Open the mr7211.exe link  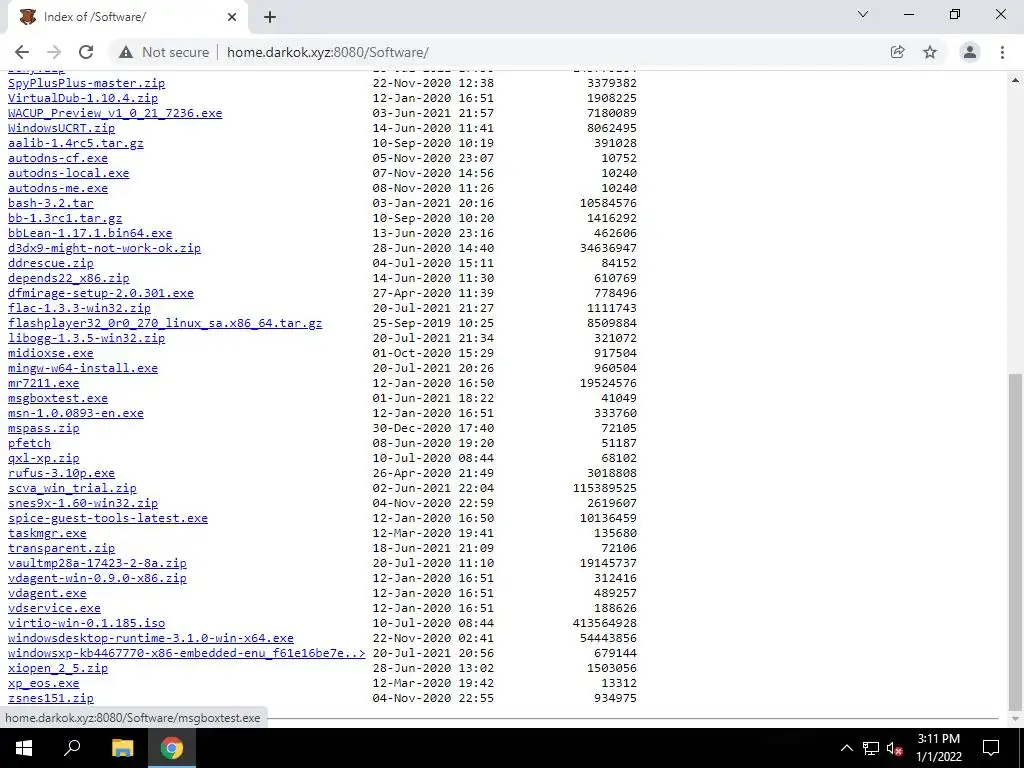pyautogui.click(x=43, y=383)
